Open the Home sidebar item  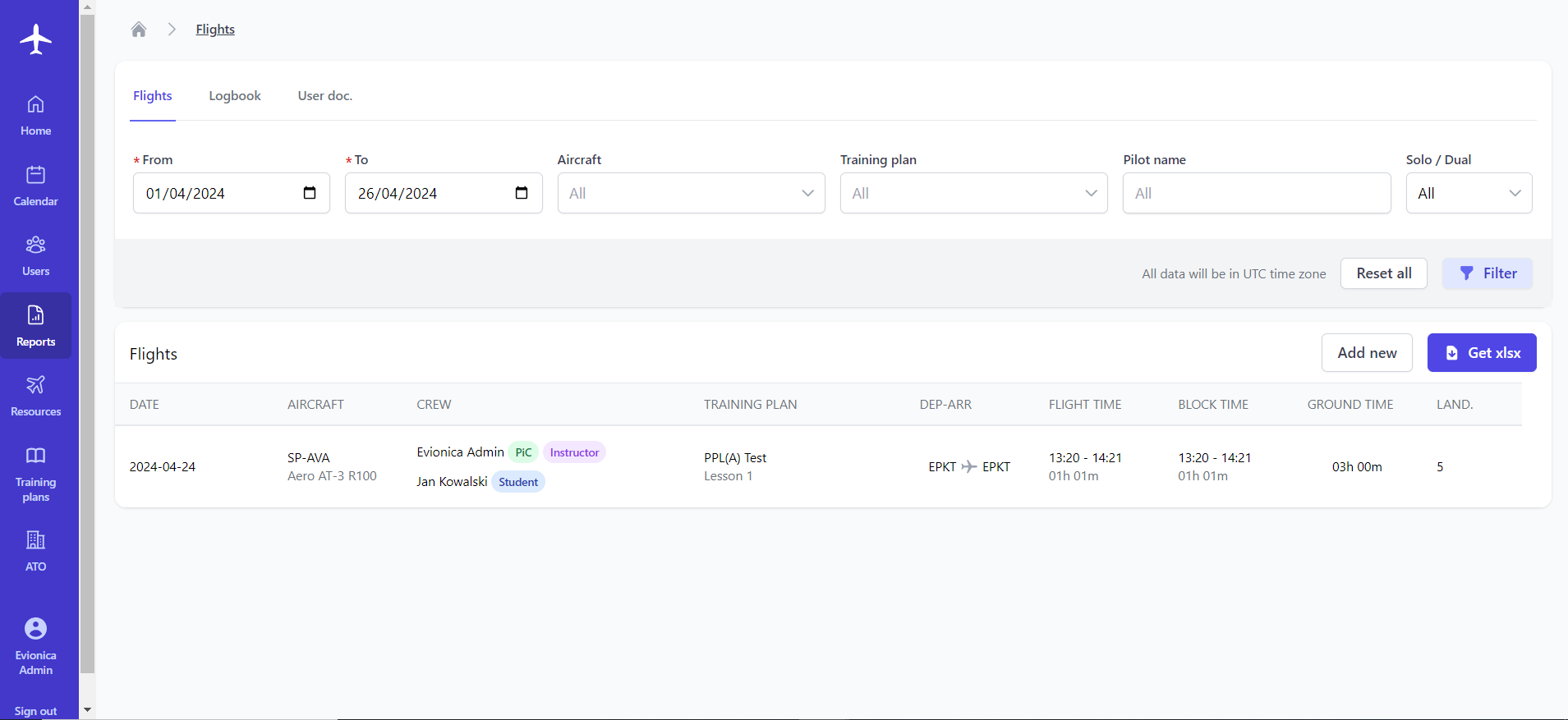click(35, 116)
